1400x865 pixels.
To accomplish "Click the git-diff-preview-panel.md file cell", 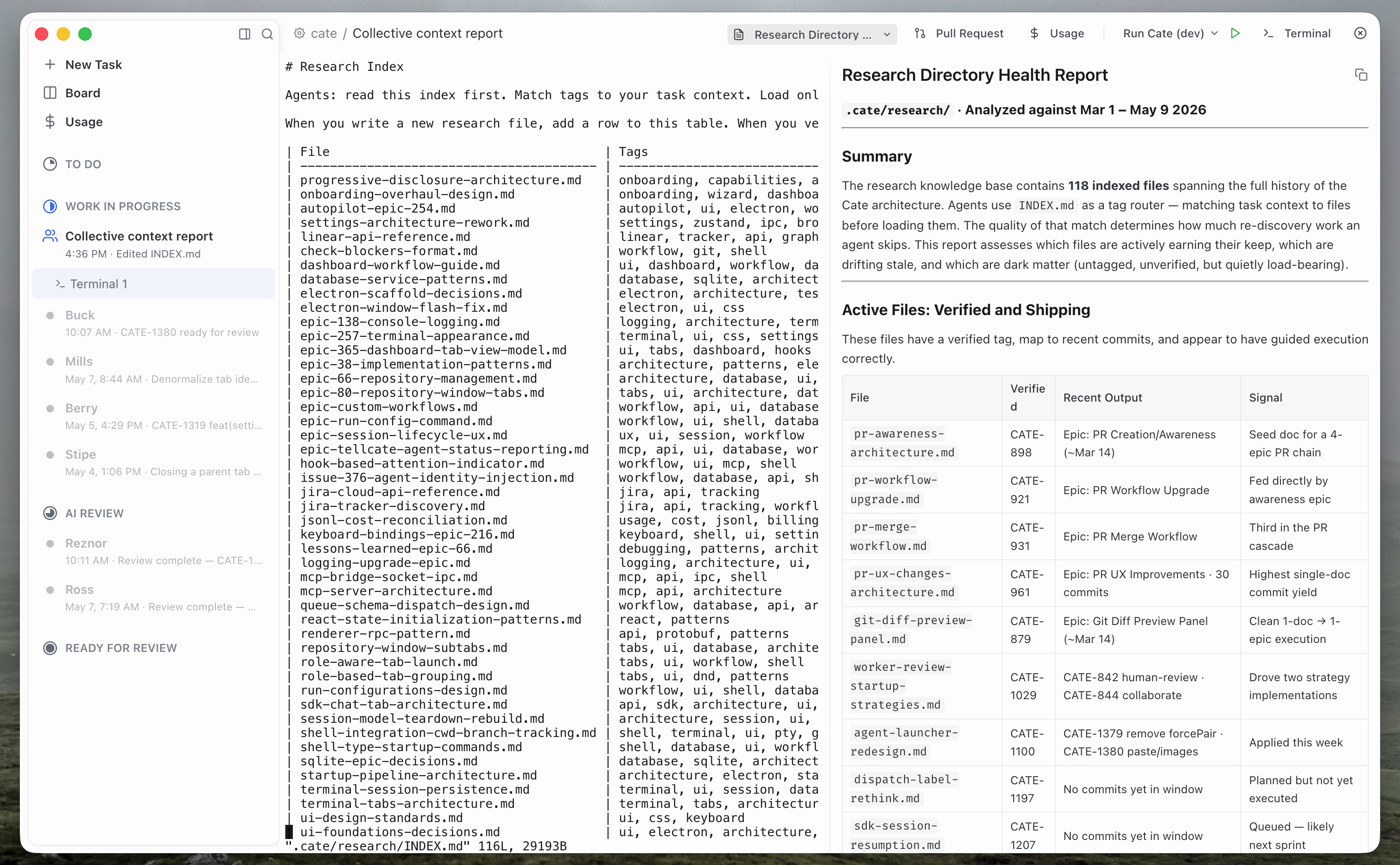I will point(922,629).
